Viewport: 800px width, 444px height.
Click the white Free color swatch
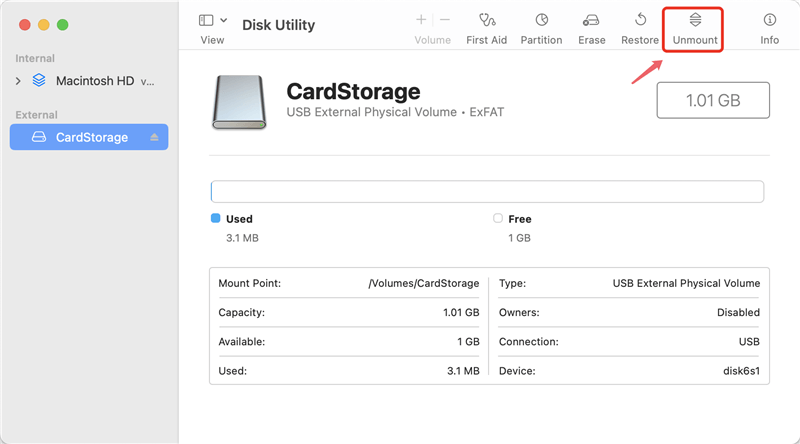pyautogui.click(x=497, y=218)
